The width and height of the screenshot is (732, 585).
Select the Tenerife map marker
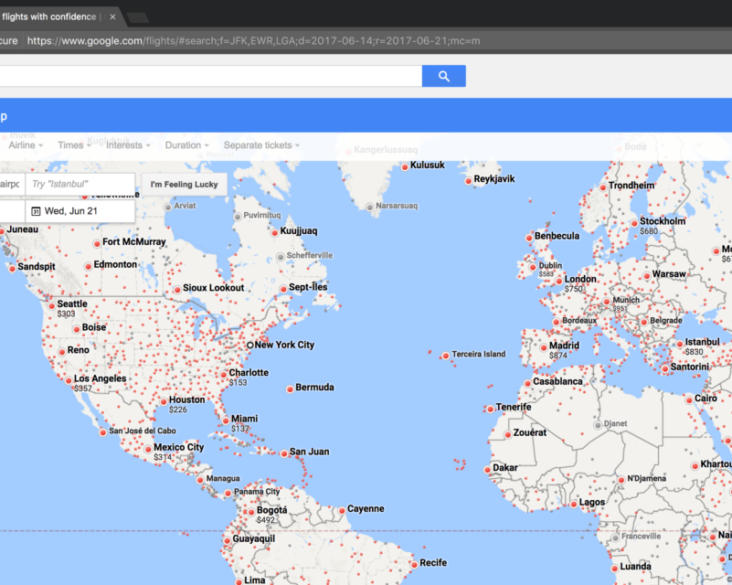coord(490,409)
